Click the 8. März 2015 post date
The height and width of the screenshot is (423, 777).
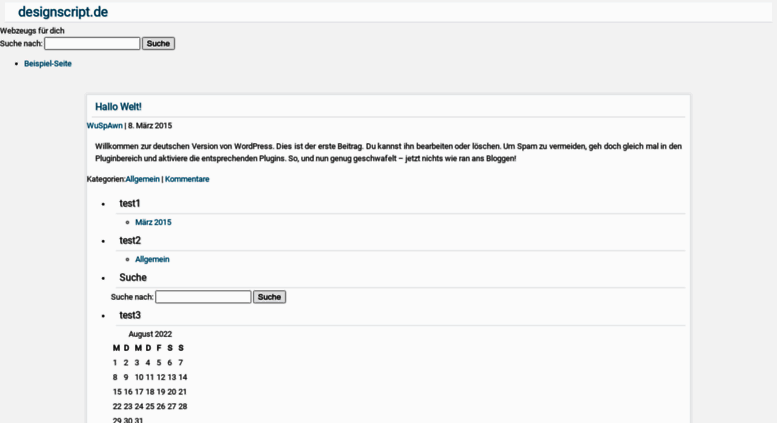(150, 126)
